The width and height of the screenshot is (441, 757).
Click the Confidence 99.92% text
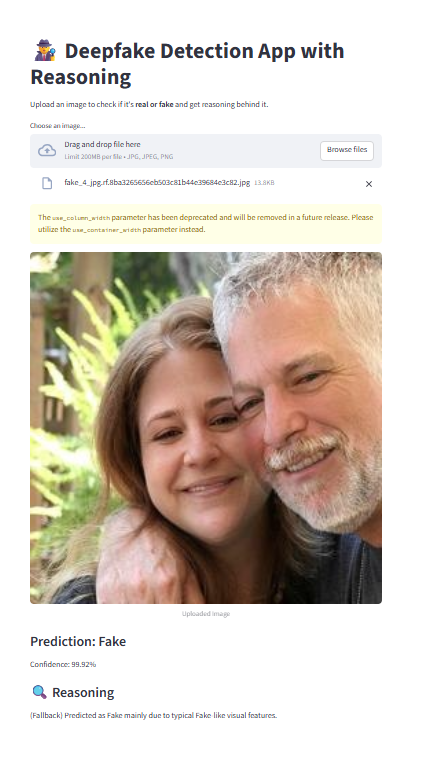63,664
